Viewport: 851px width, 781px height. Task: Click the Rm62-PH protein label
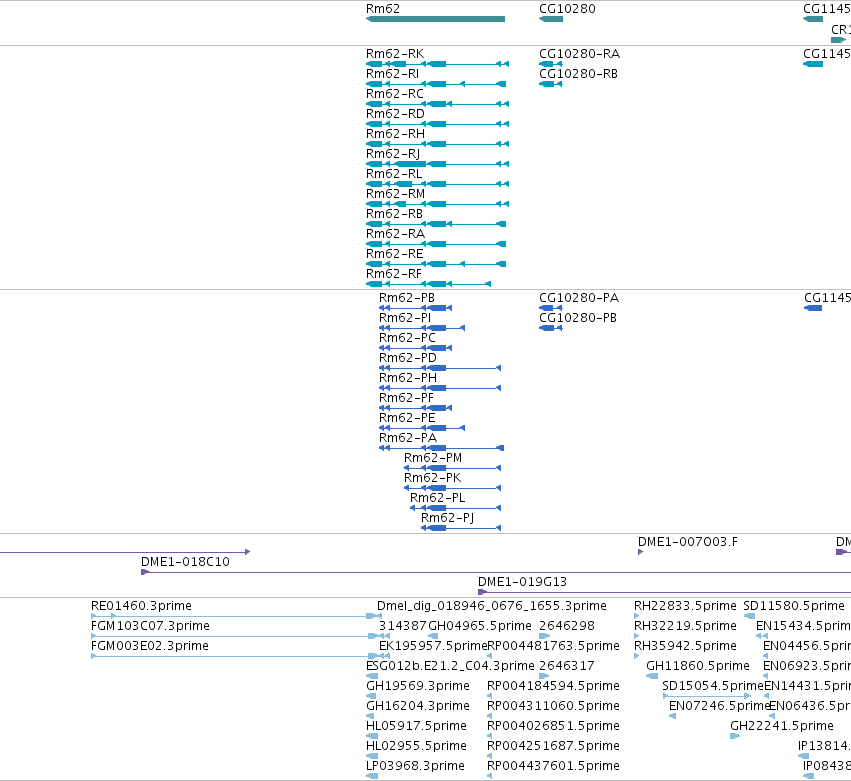pyautogui.click(x=408, y=378)
